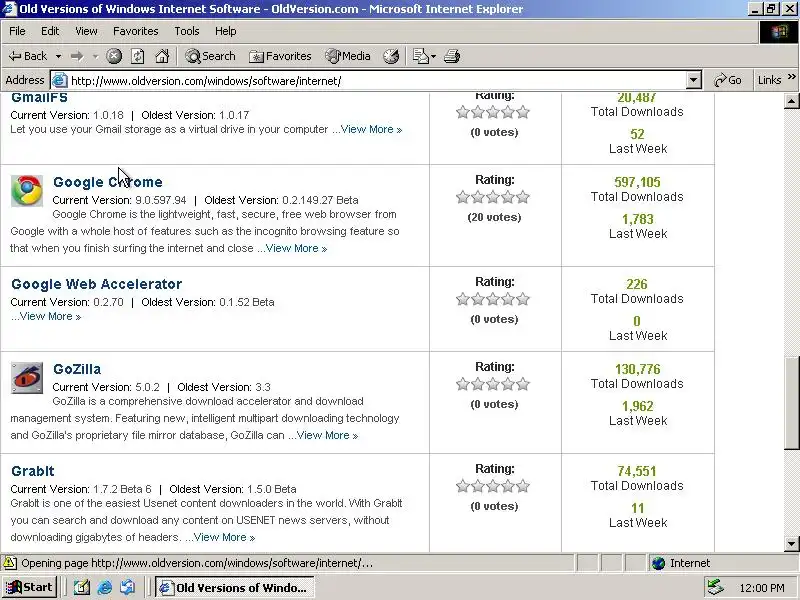Open the Forward history dropdown arrow
This screenshot has width=800, height=600.
tap(95, 56)
